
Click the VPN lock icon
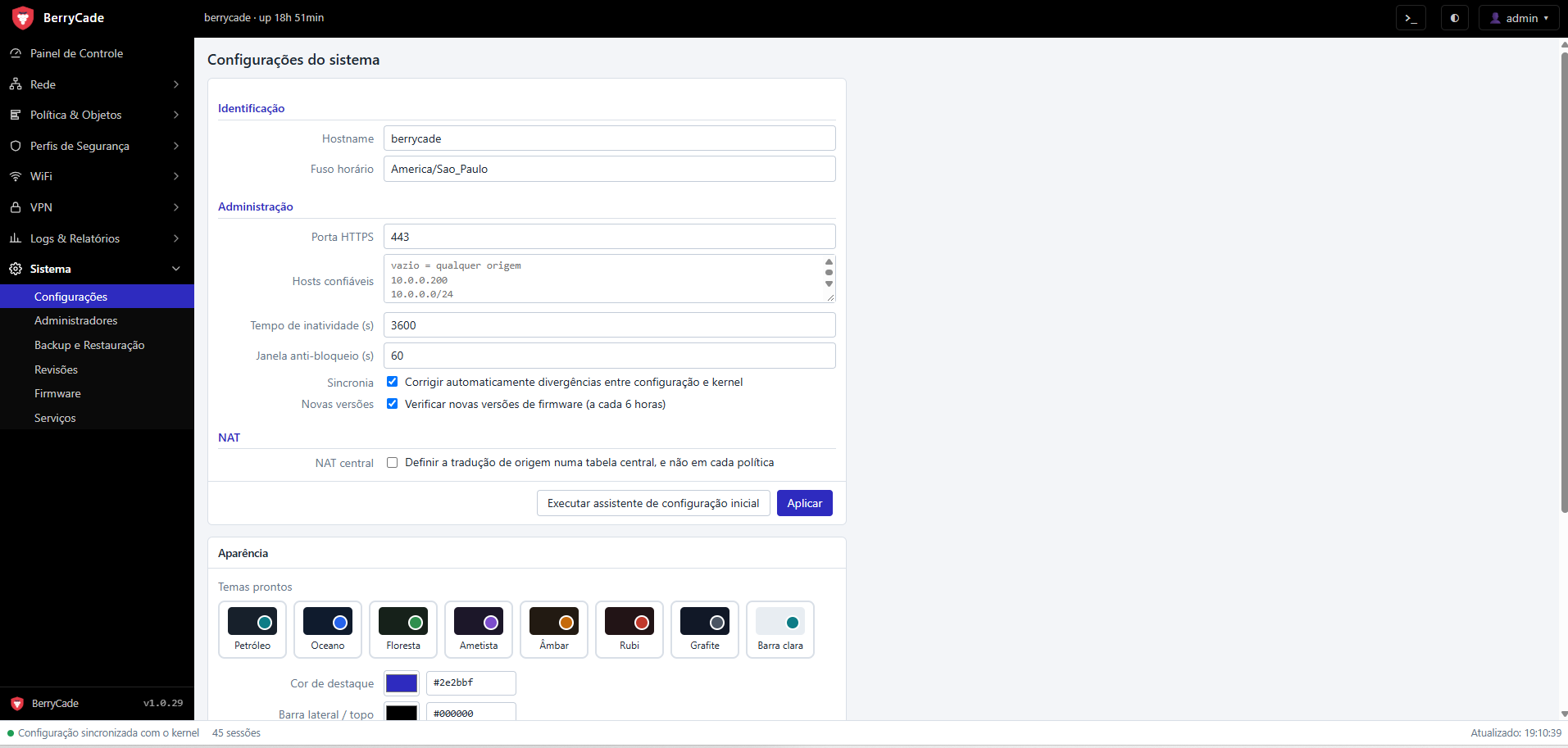[16, 207]
